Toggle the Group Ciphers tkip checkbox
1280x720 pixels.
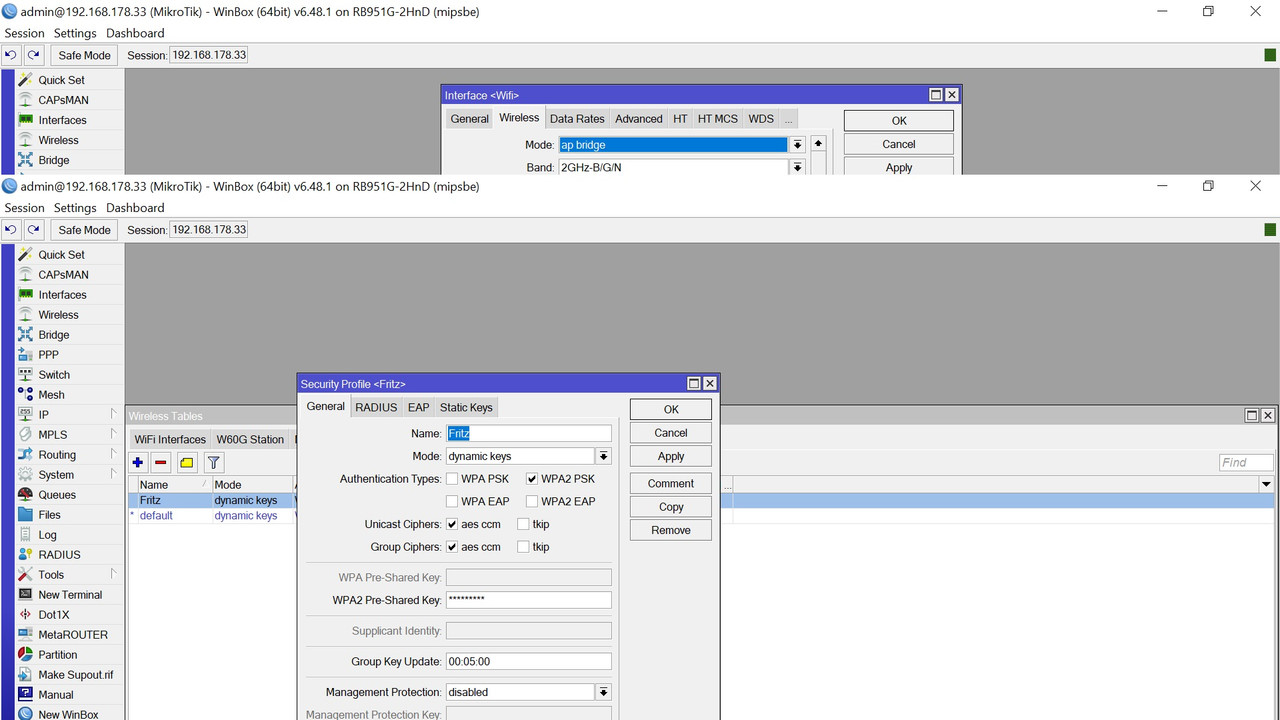(523, 547)
